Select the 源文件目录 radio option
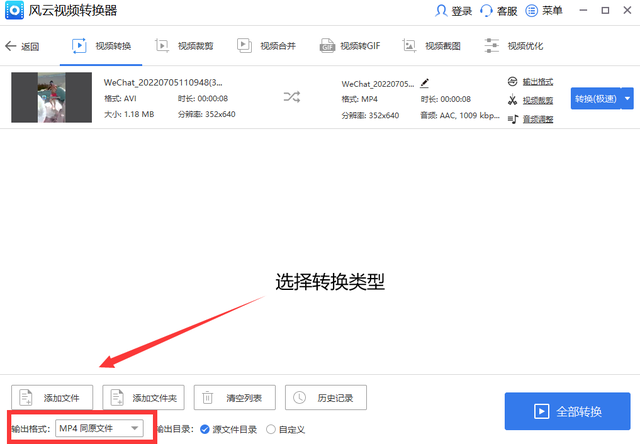This screenshot has height=444, width=640. pyautogui.click(x=204, y=429)
